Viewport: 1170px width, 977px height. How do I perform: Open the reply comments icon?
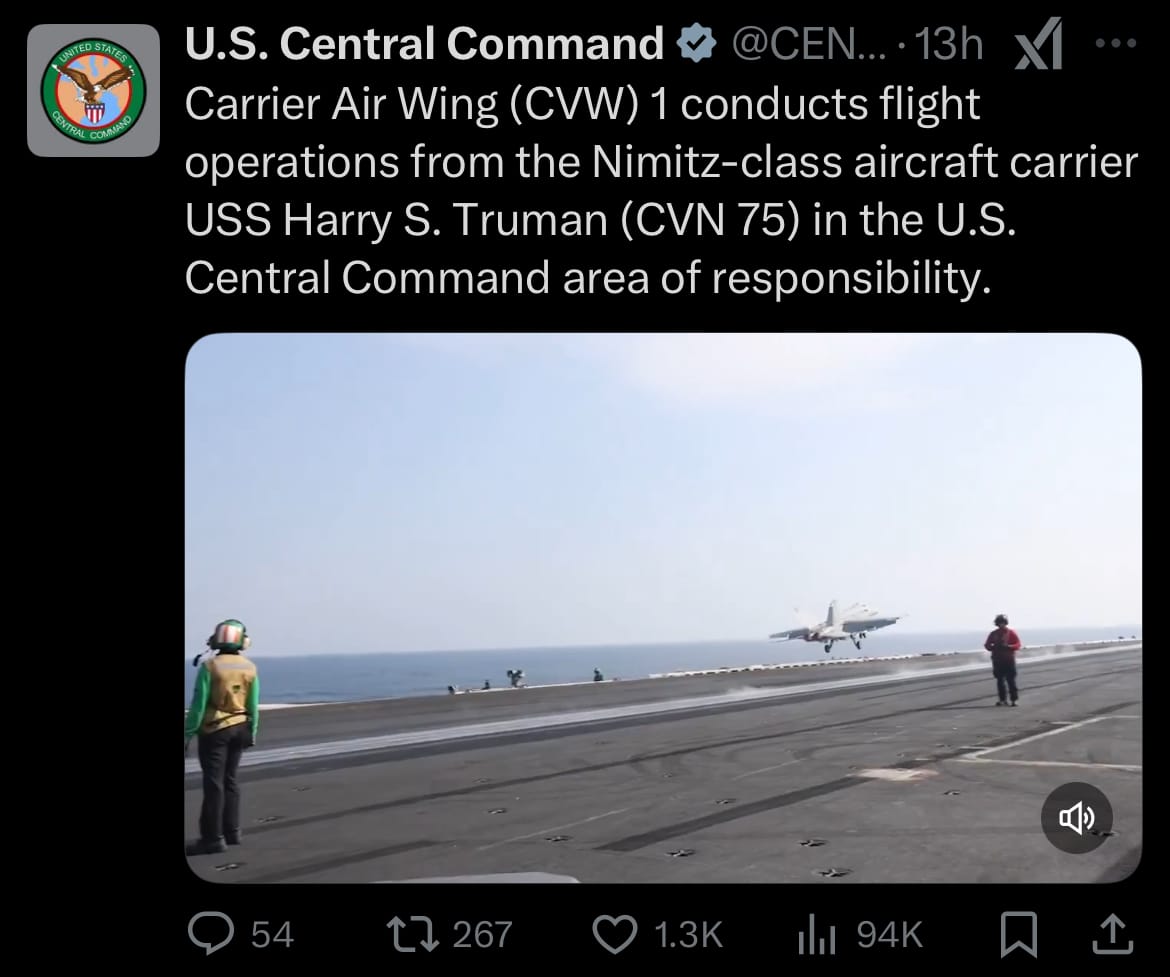coord(210,934)
